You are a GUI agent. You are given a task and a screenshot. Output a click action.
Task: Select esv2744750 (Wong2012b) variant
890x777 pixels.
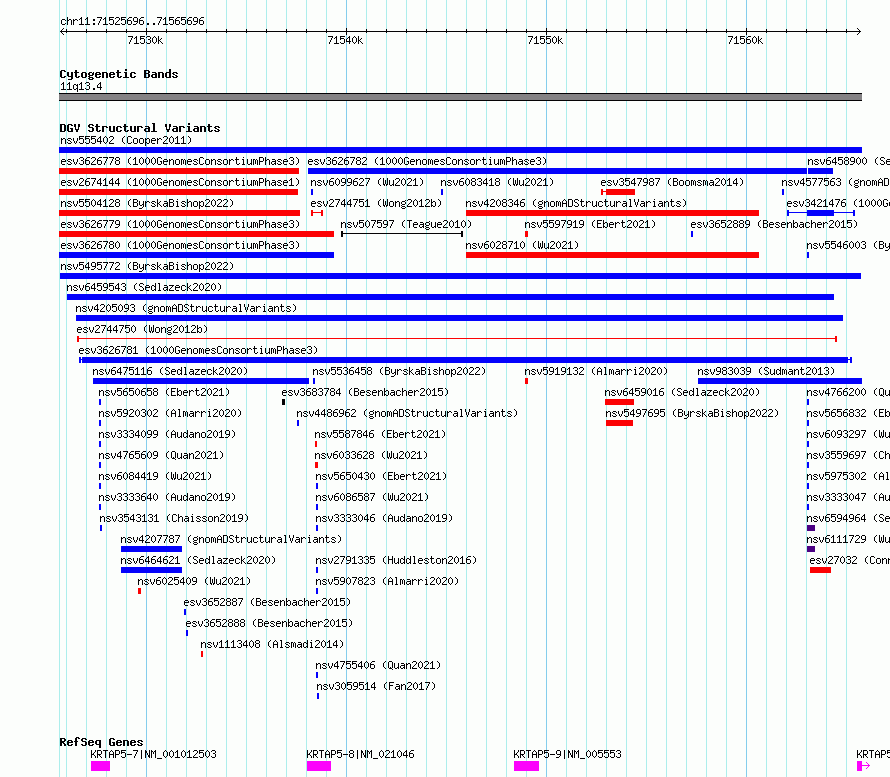(x=142, y=329)
